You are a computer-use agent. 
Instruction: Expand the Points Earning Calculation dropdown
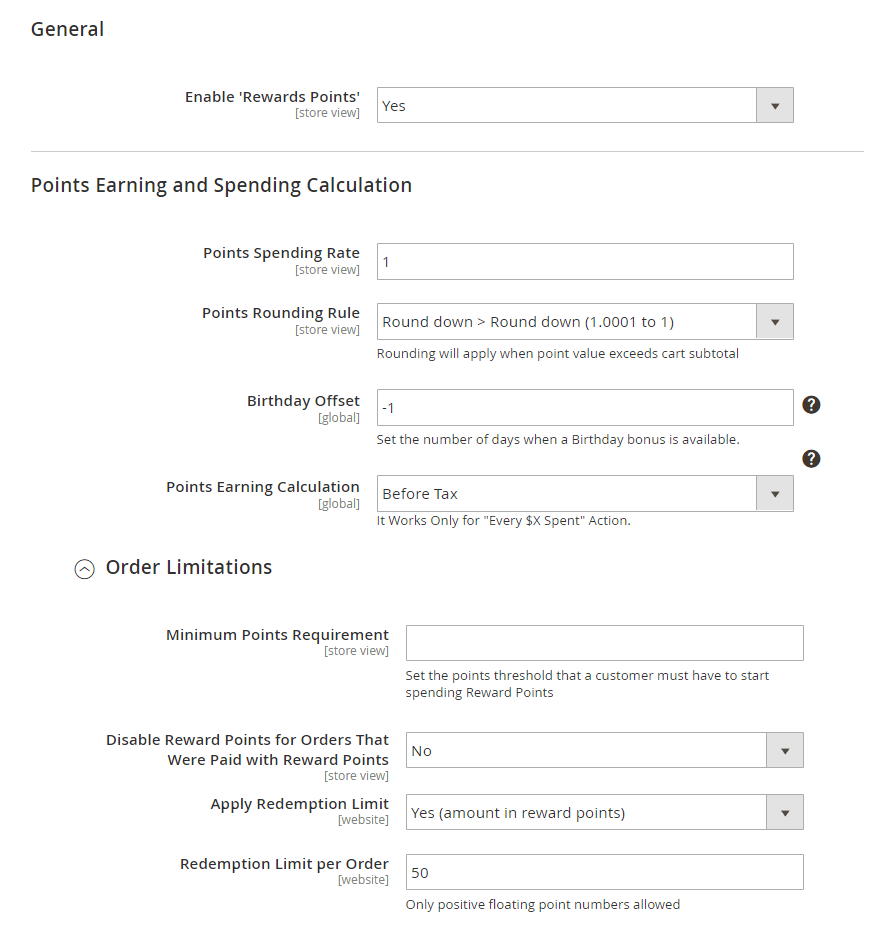click(566, 494)
